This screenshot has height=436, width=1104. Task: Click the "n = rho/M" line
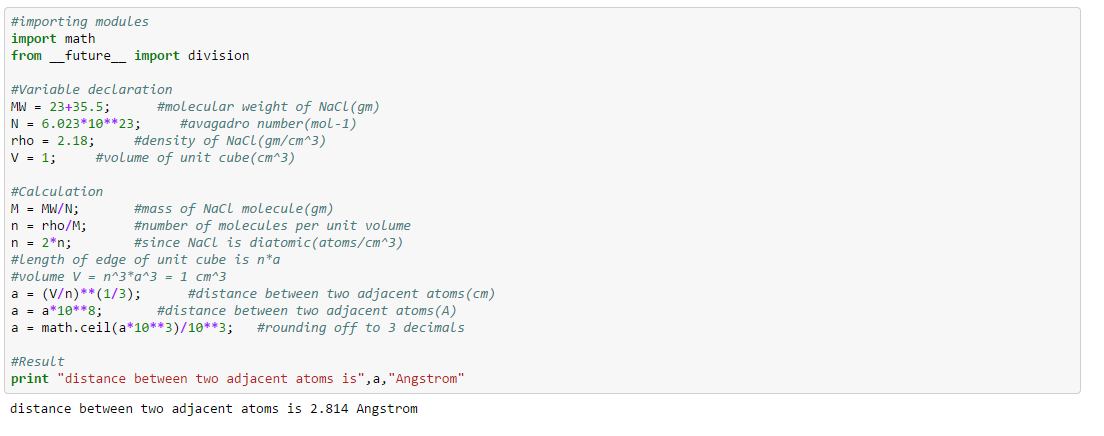coord(49,225)
